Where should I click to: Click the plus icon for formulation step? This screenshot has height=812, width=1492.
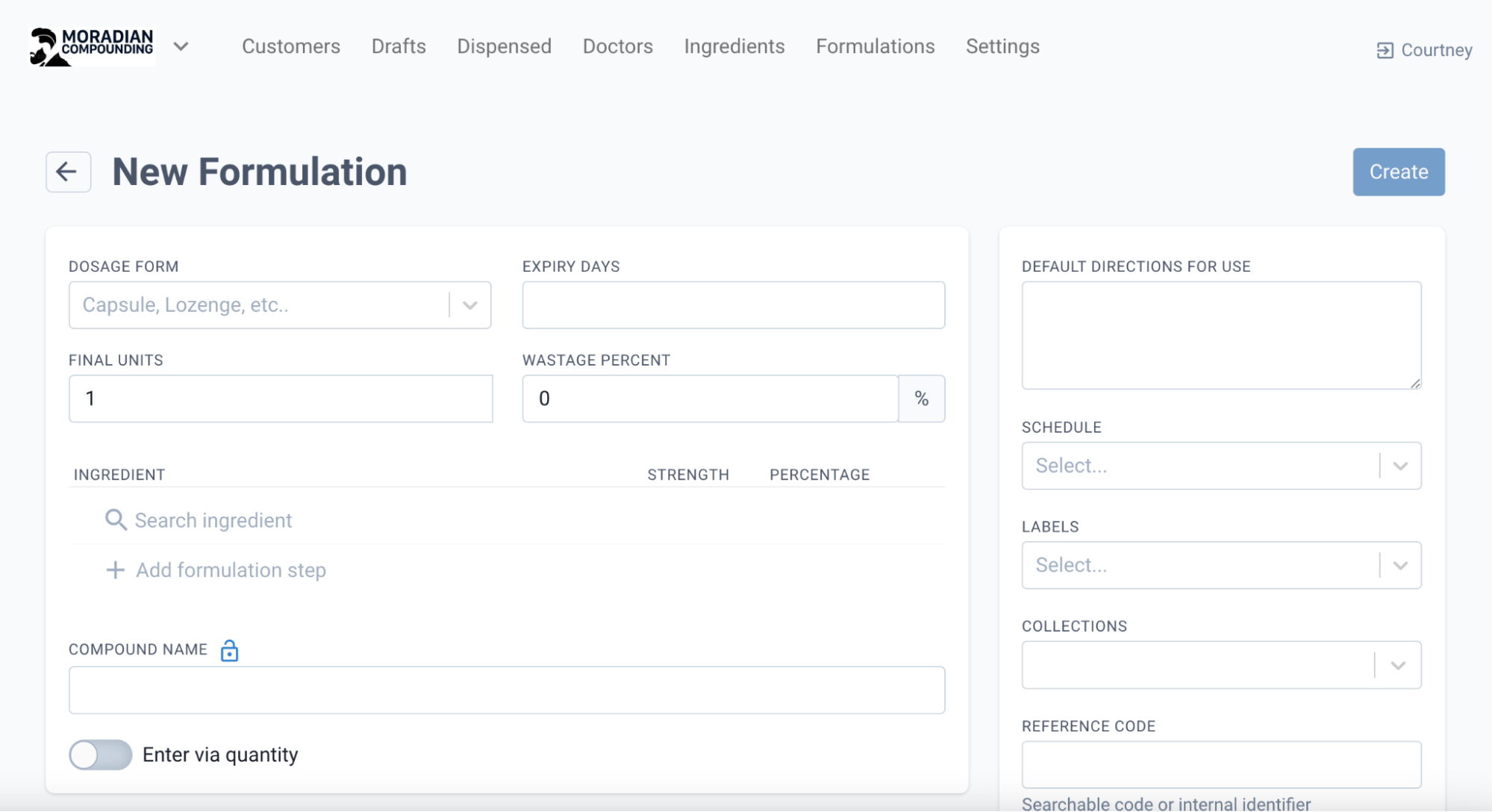pos(115,570)
